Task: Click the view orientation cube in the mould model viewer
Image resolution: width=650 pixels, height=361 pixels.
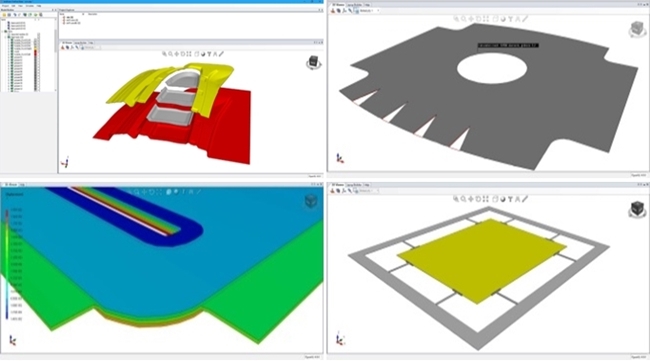Action: (x=314, y=62)
